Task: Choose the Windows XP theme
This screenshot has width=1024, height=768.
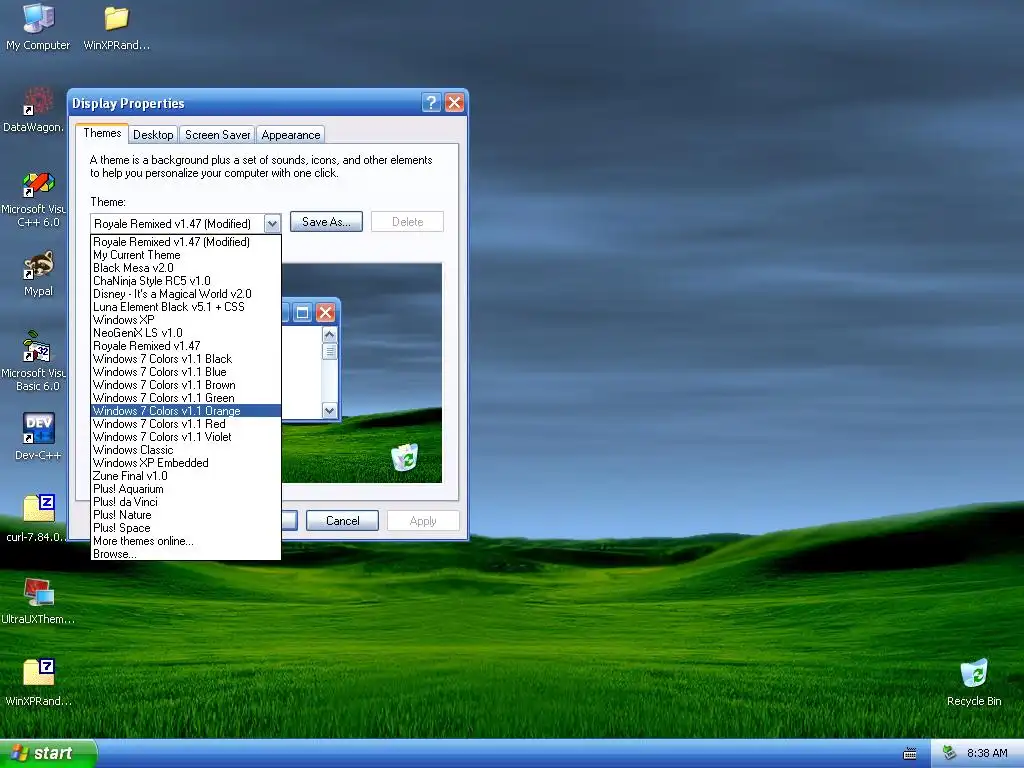Action: pos(185,320)
